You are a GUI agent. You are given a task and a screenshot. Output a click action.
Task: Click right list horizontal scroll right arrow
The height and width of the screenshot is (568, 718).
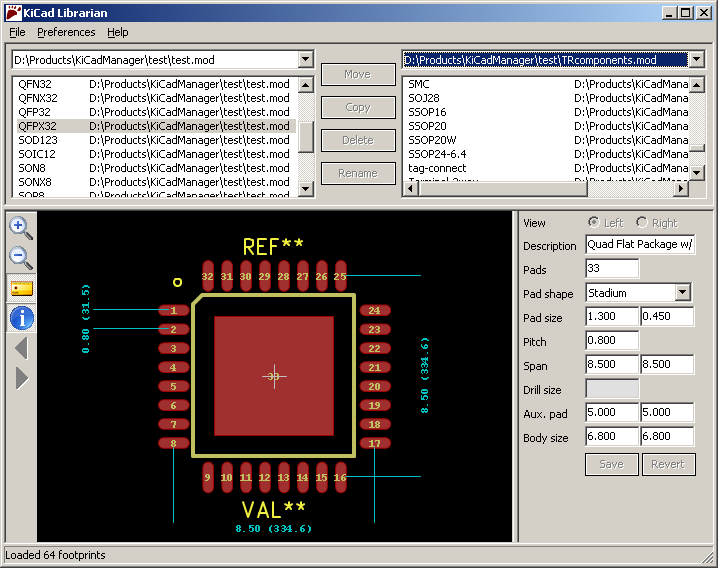pyautogui.click(x=682, y=188)
